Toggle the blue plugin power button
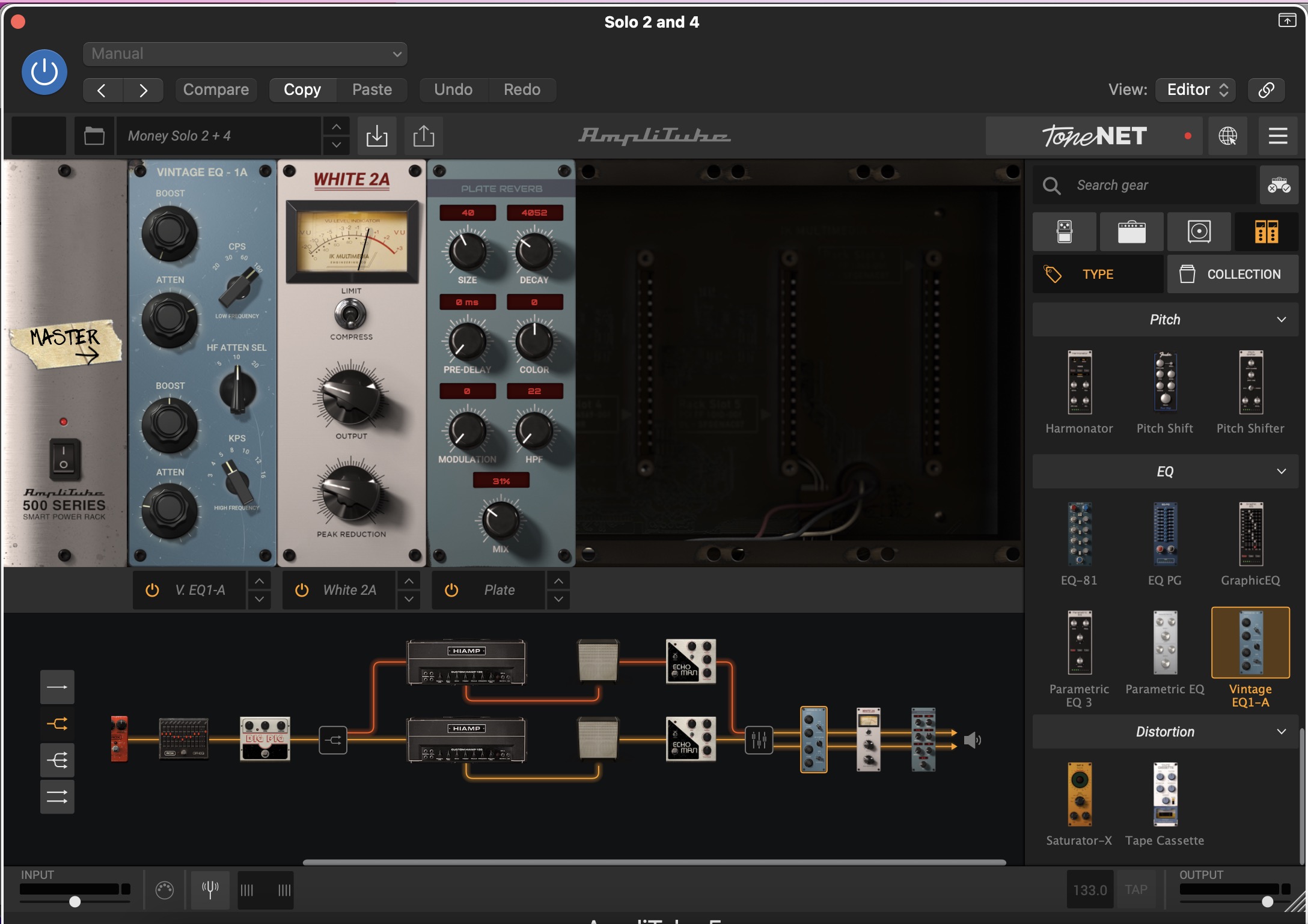1308x924 pixels. [44, 73]
